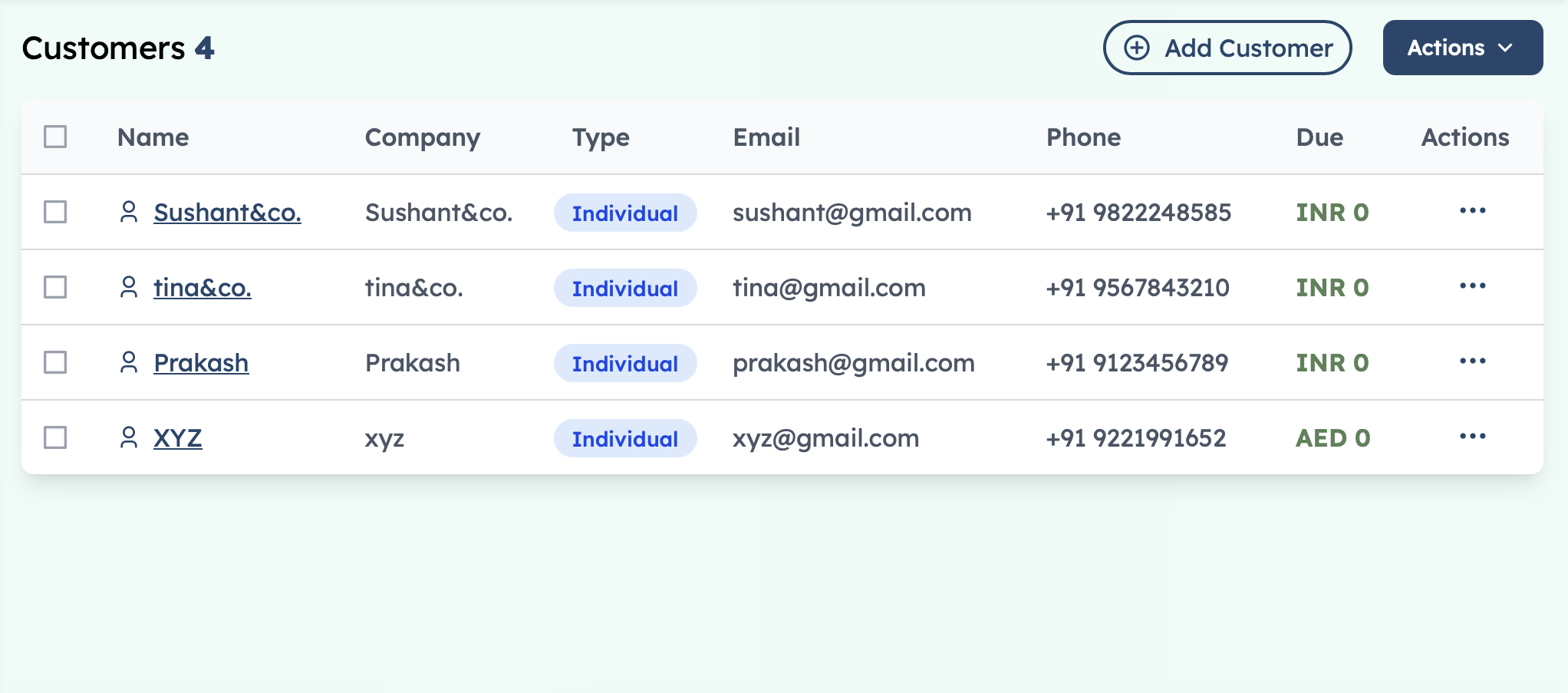Click the Name column header
1568x693 pixels.
point(153,137)
